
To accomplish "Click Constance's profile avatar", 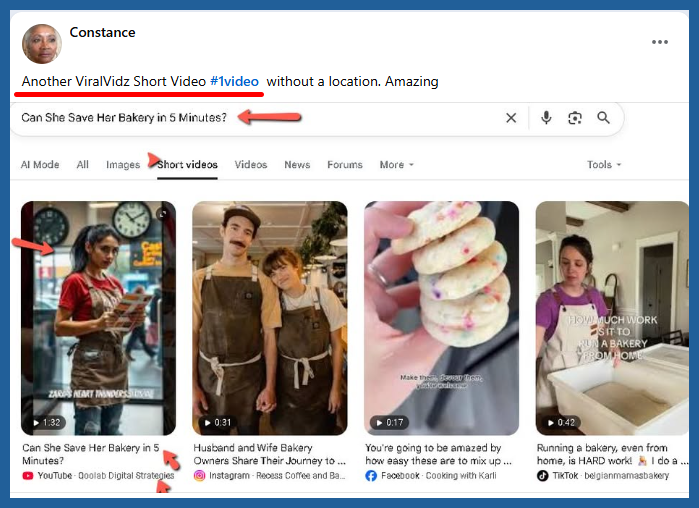I will [42, 44].
